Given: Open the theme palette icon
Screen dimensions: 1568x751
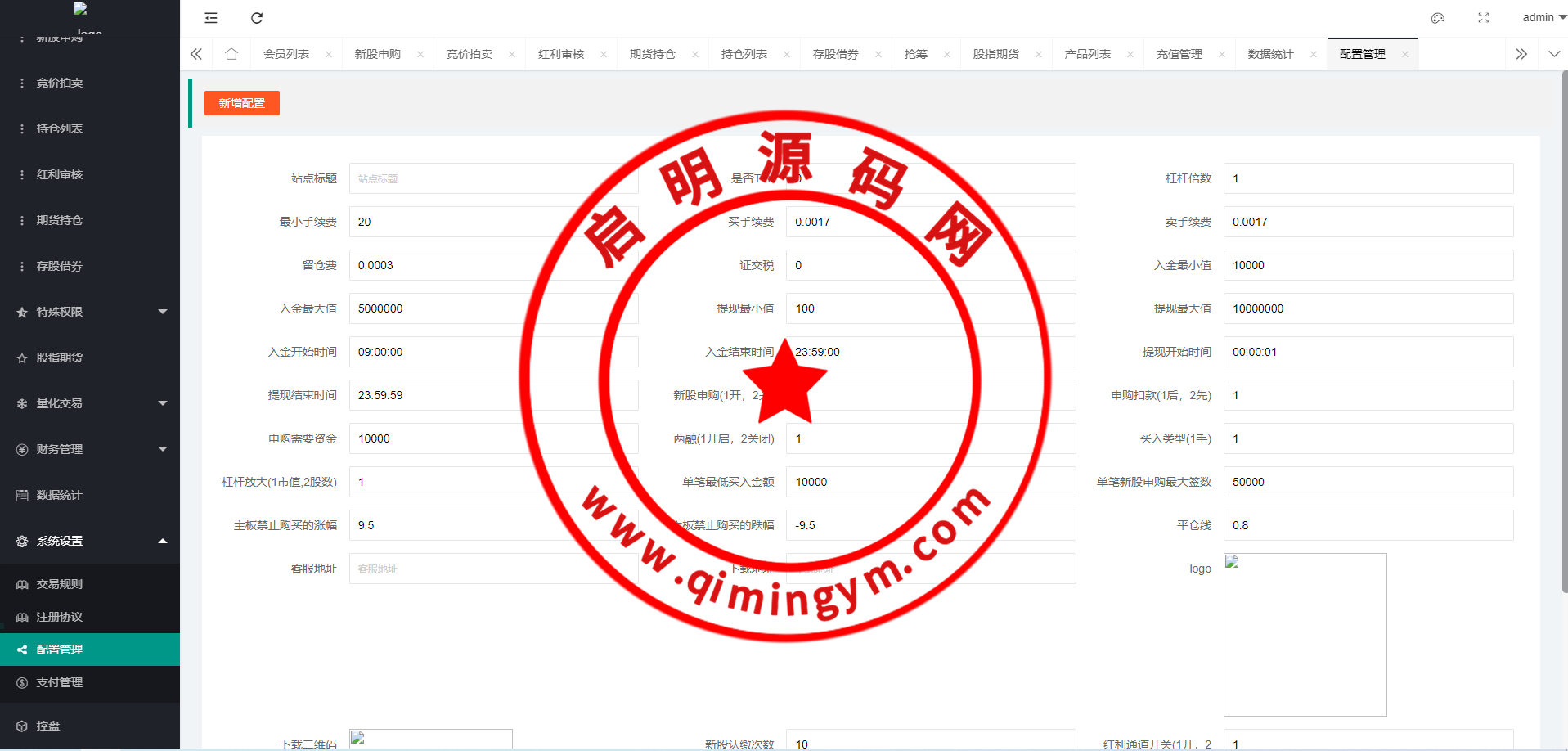Looking at the screenshot, I should [x=1437, y=18].
